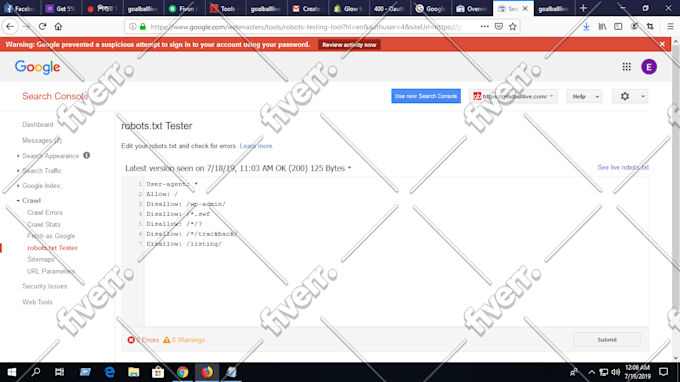680x382 pixels.
Task: Switch to the Overview browser tab
Action: (471, 8)
